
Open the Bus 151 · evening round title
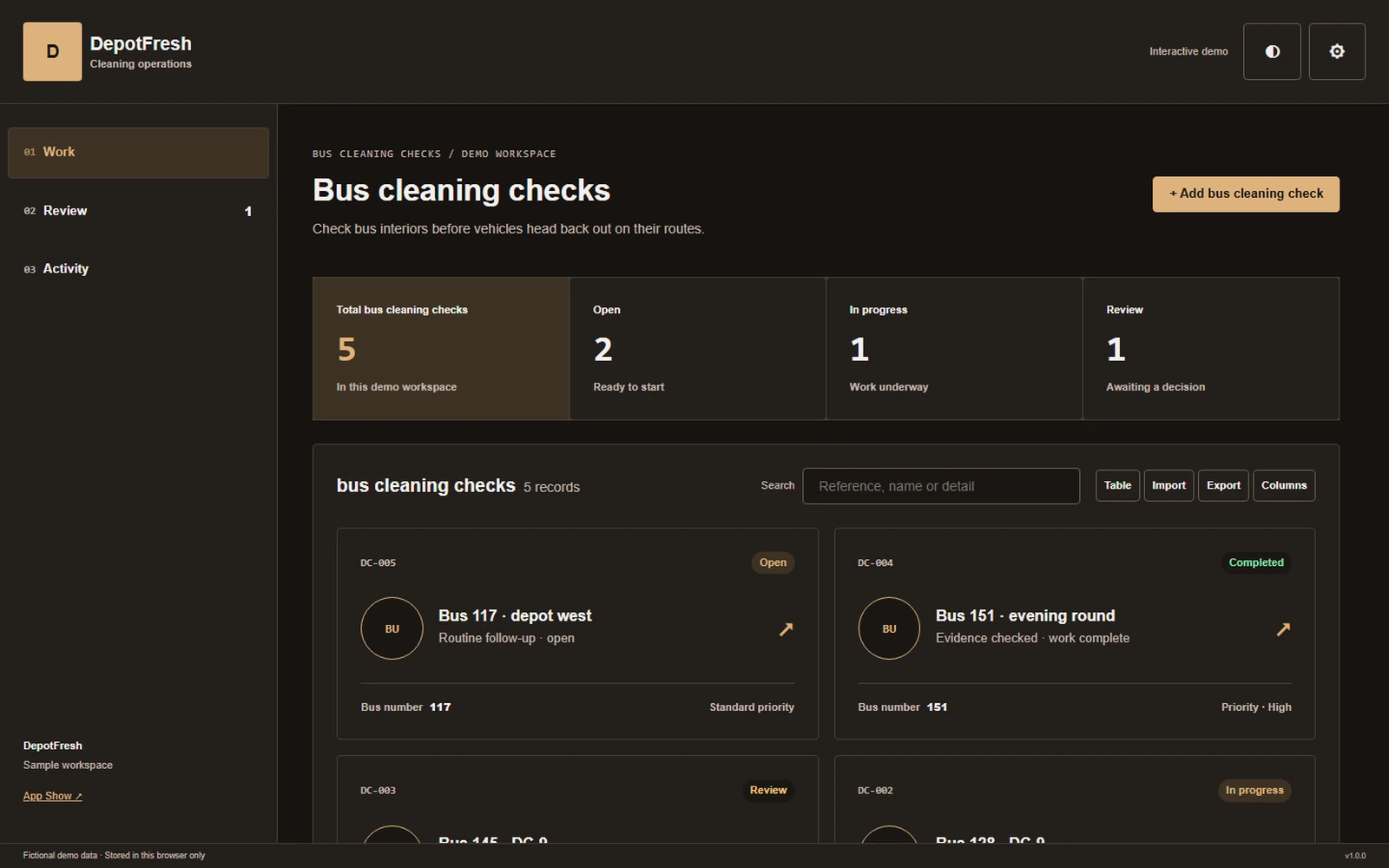point(1025,615)
